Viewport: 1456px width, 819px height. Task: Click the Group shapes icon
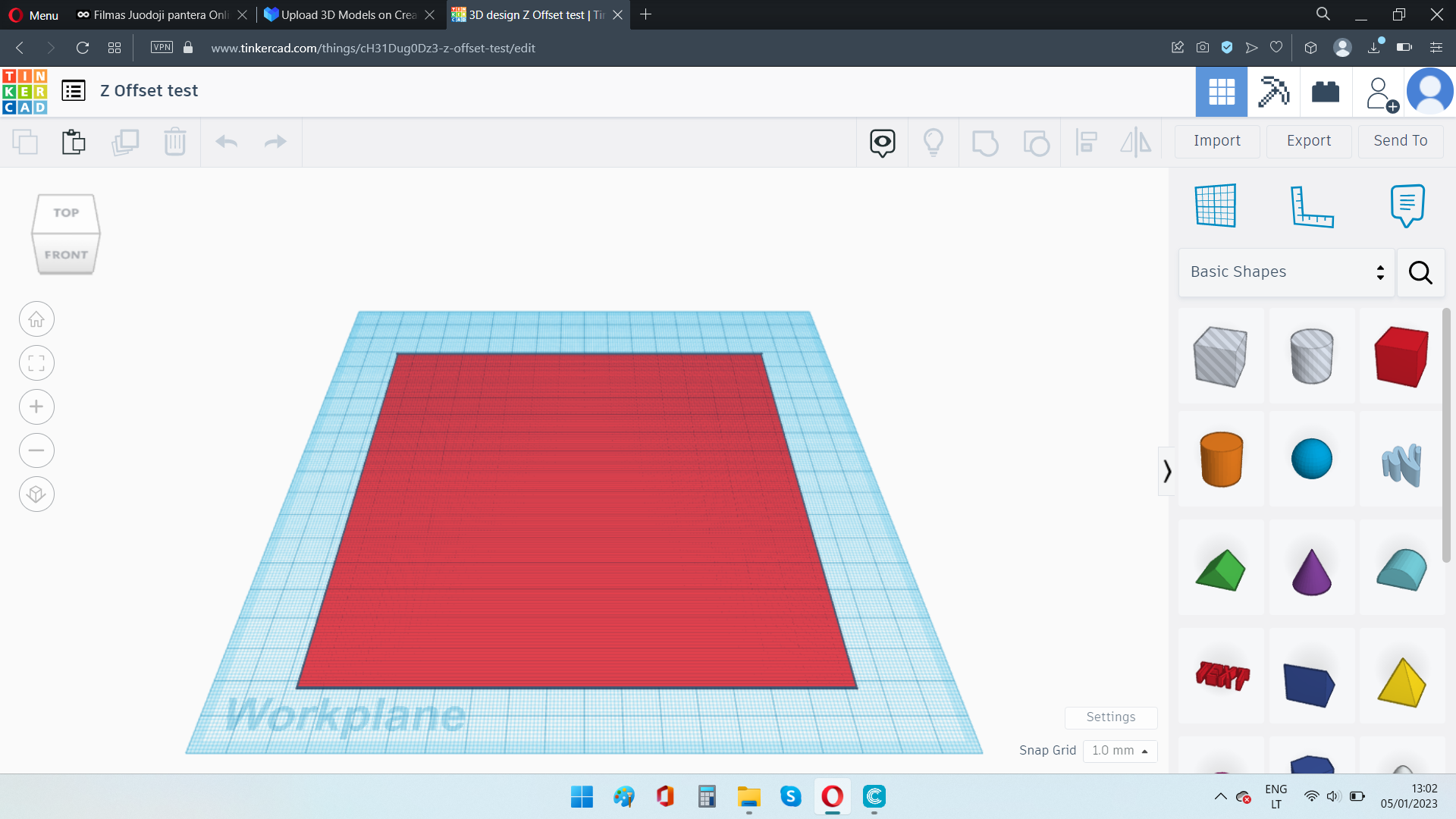pos(985,141)
